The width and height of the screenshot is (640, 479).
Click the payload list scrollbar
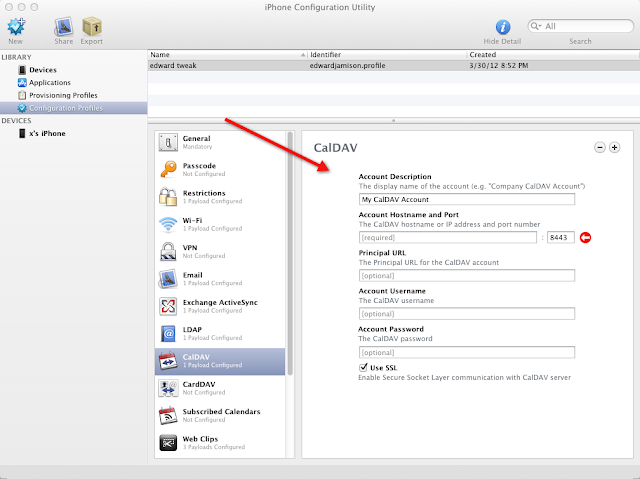(290, 253)
